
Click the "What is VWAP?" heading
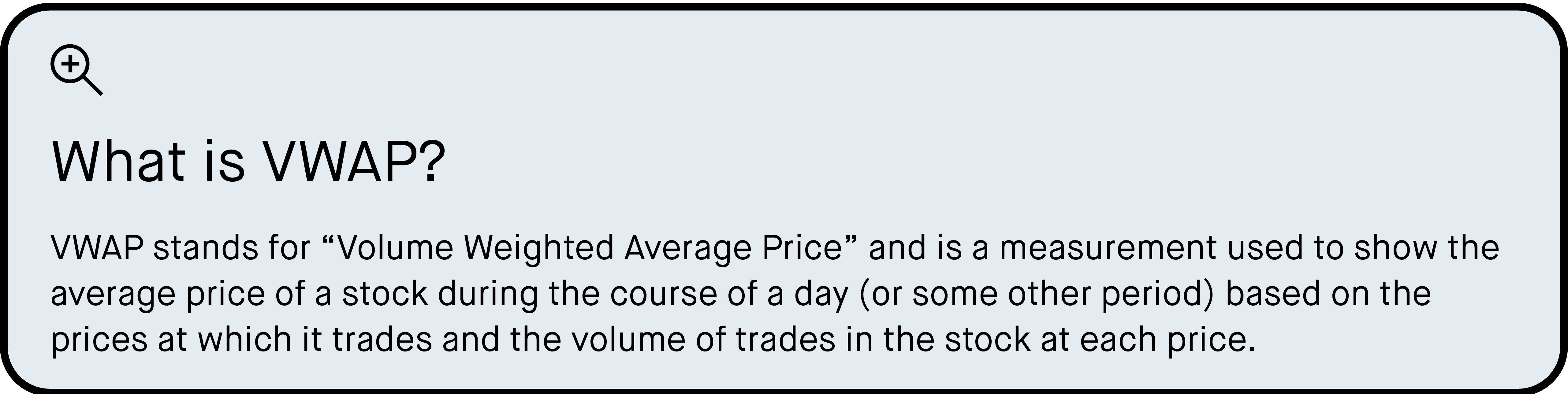pyautogui.click(x=248, y=162)
